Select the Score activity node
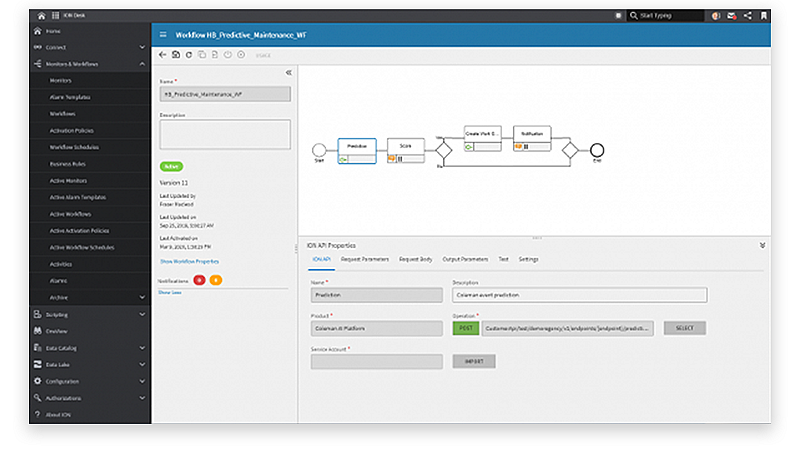The height and width of the screenshot is (459, 800). pos(406,151)
